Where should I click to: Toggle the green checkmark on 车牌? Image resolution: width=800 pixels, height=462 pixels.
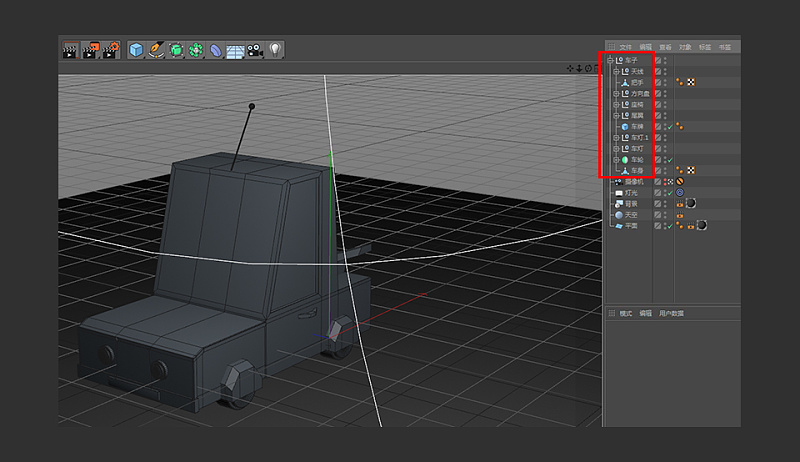pyautogui.click(x=670, y=126)
